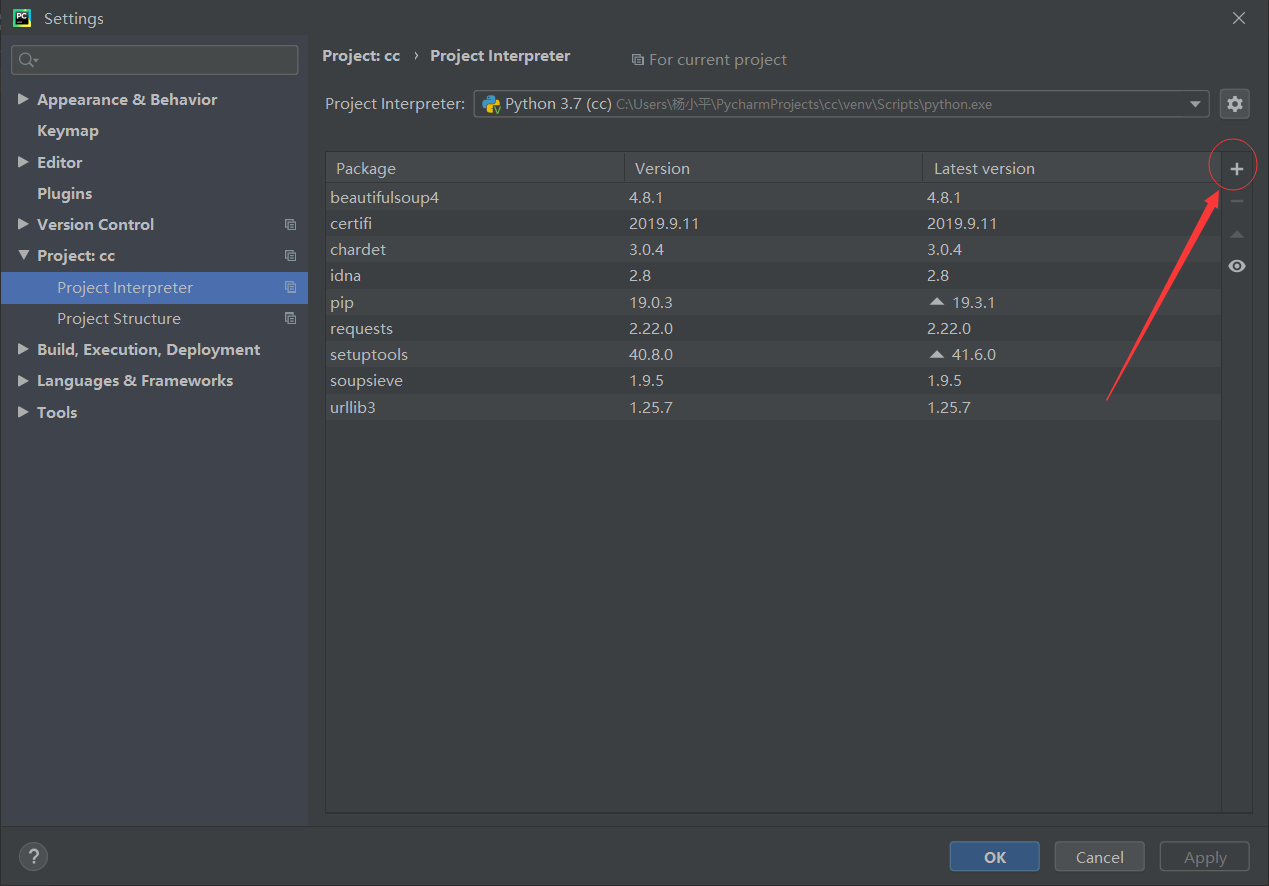The image size is (1269, 886).
Task: Click the copy icon beside Version Control
Action: (290, 225)
